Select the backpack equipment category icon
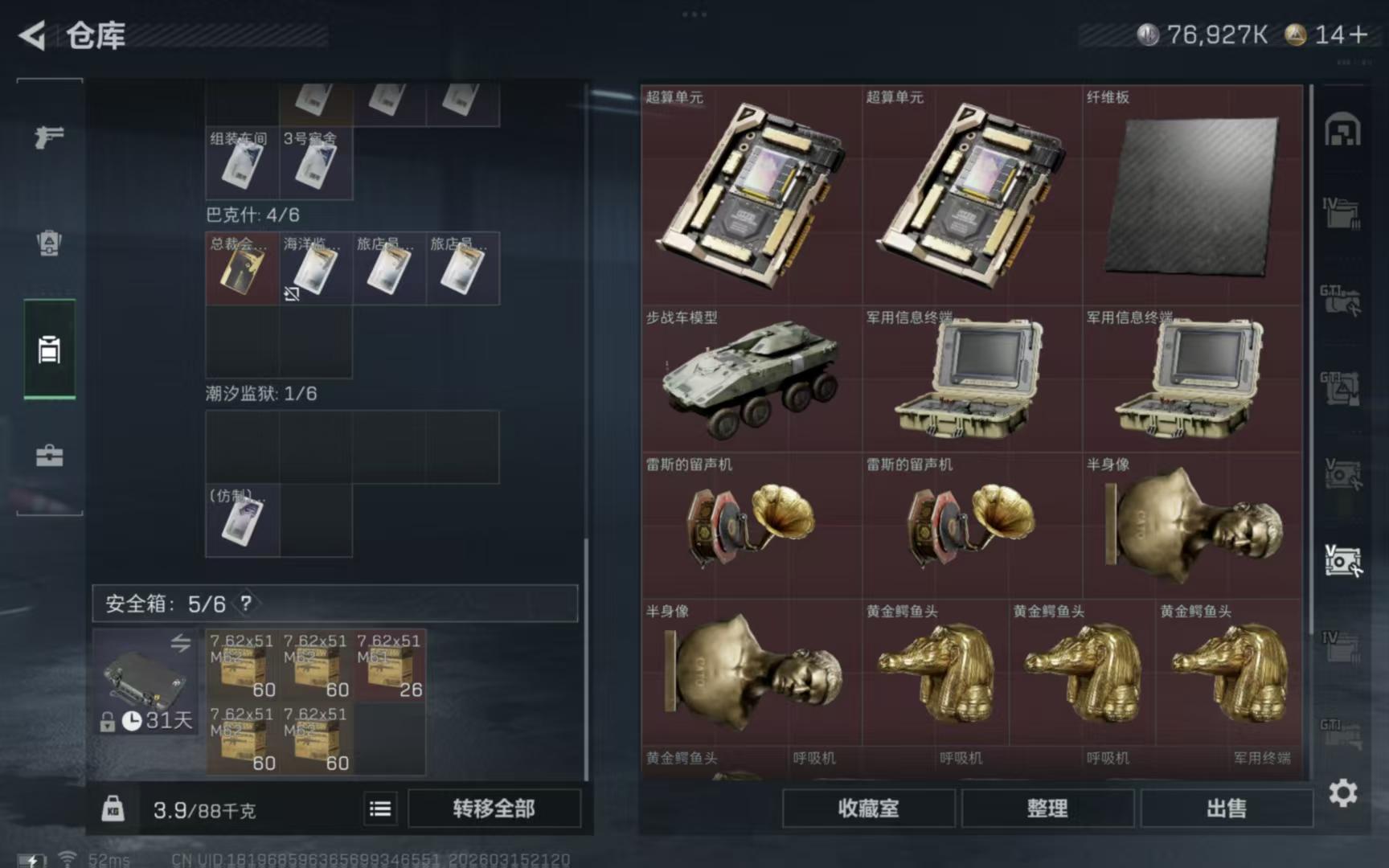The image size is (1389, 868). tap(49, 243)
